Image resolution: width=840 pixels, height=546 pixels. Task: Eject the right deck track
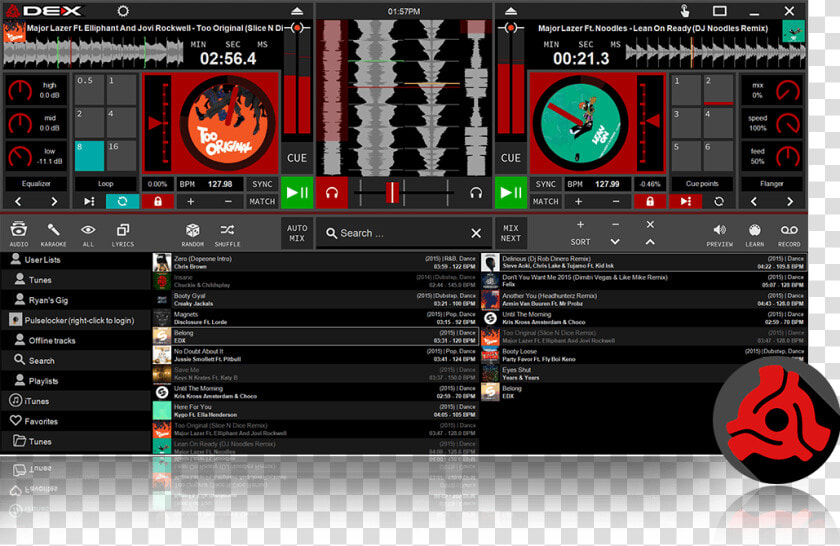511,11
